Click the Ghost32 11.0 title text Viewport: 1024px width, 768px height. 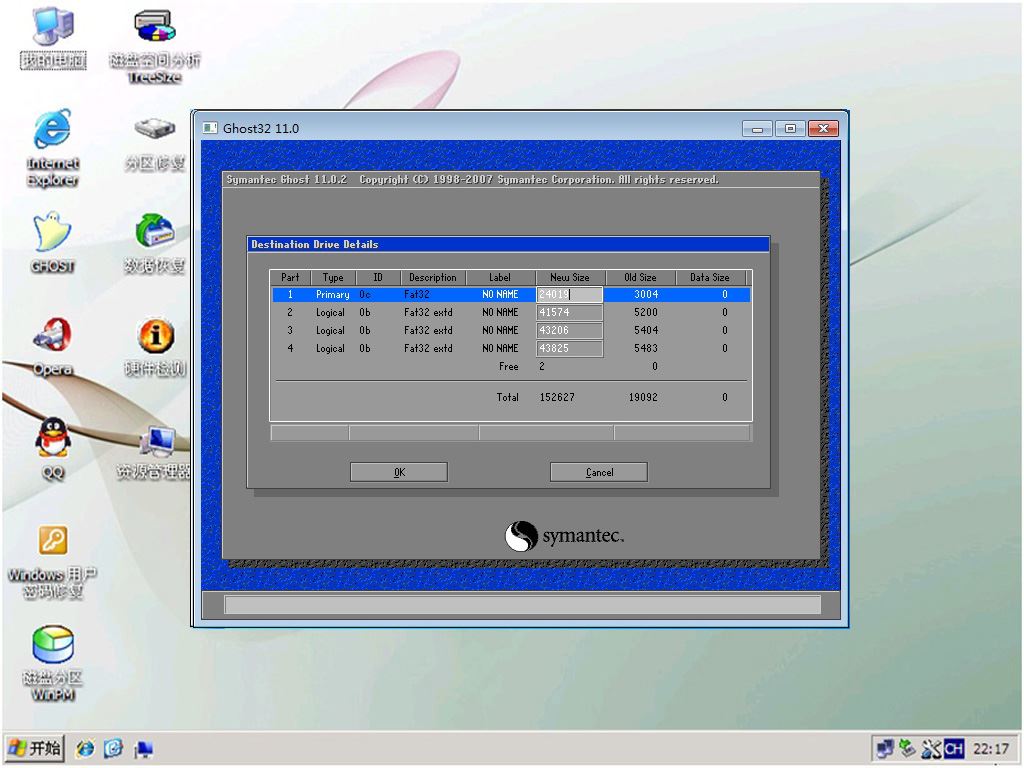[261, 128]
